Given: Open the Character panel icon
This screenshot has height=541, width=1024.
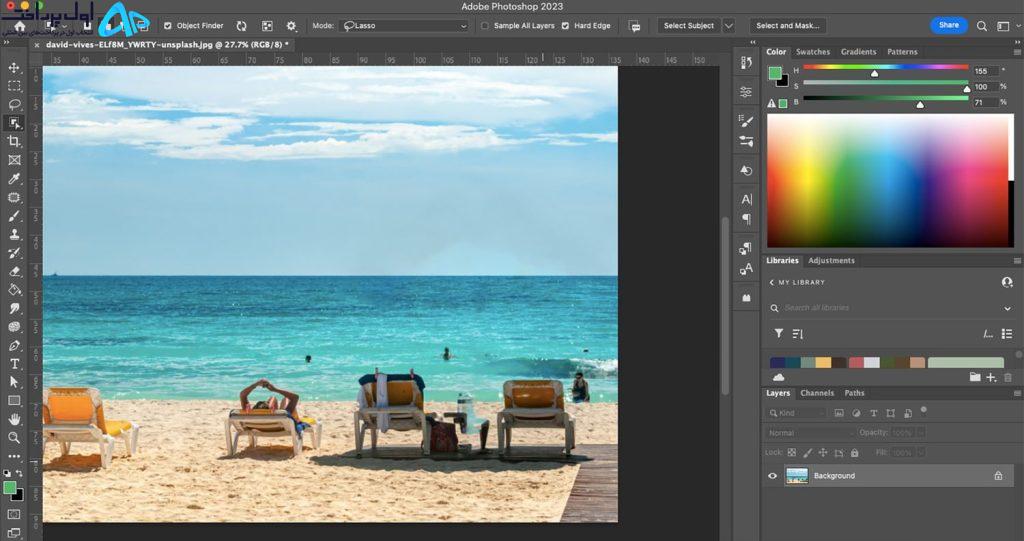Looking at the screenshot, I should tap(746, 199).
